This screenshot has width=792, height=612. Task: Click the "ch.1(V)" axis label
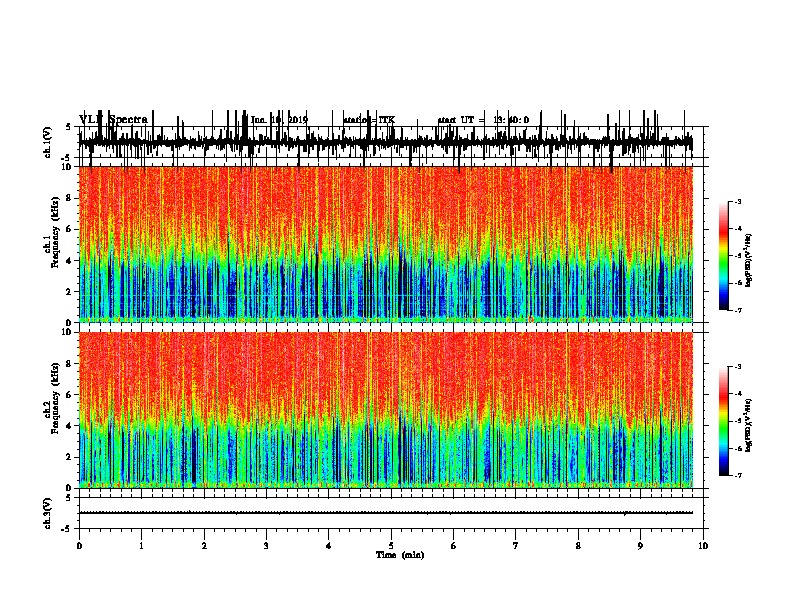pos(48,142)
